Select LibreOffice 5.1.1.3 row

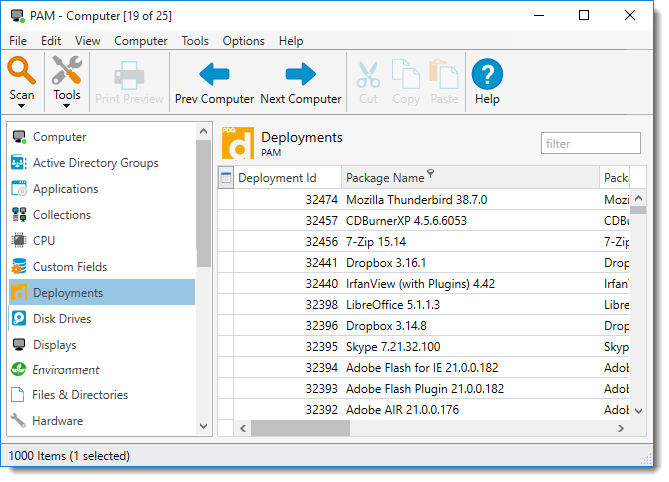click(x=424, y=304)
